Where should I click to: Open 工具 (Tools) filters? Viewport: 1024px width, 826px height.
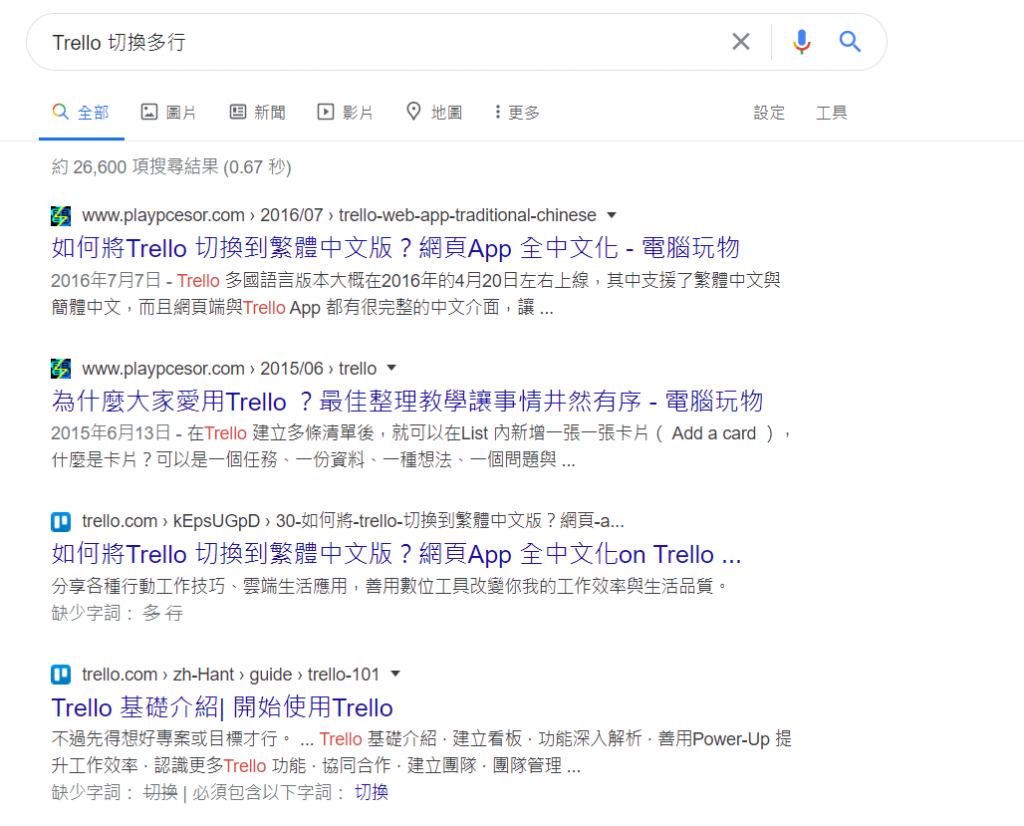(x=831, y=112)
